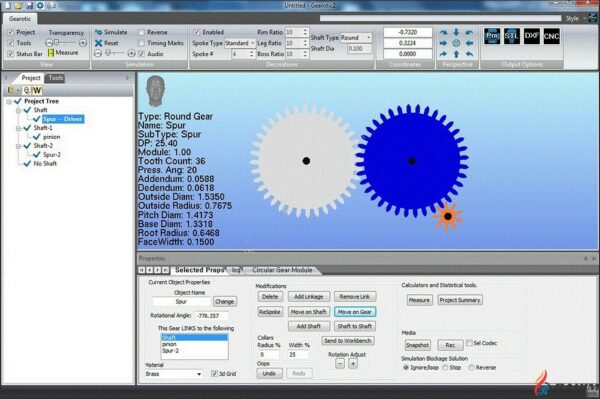600x399 pixels.
Task: Open a project with the folder icon
Action: point(19,5)
